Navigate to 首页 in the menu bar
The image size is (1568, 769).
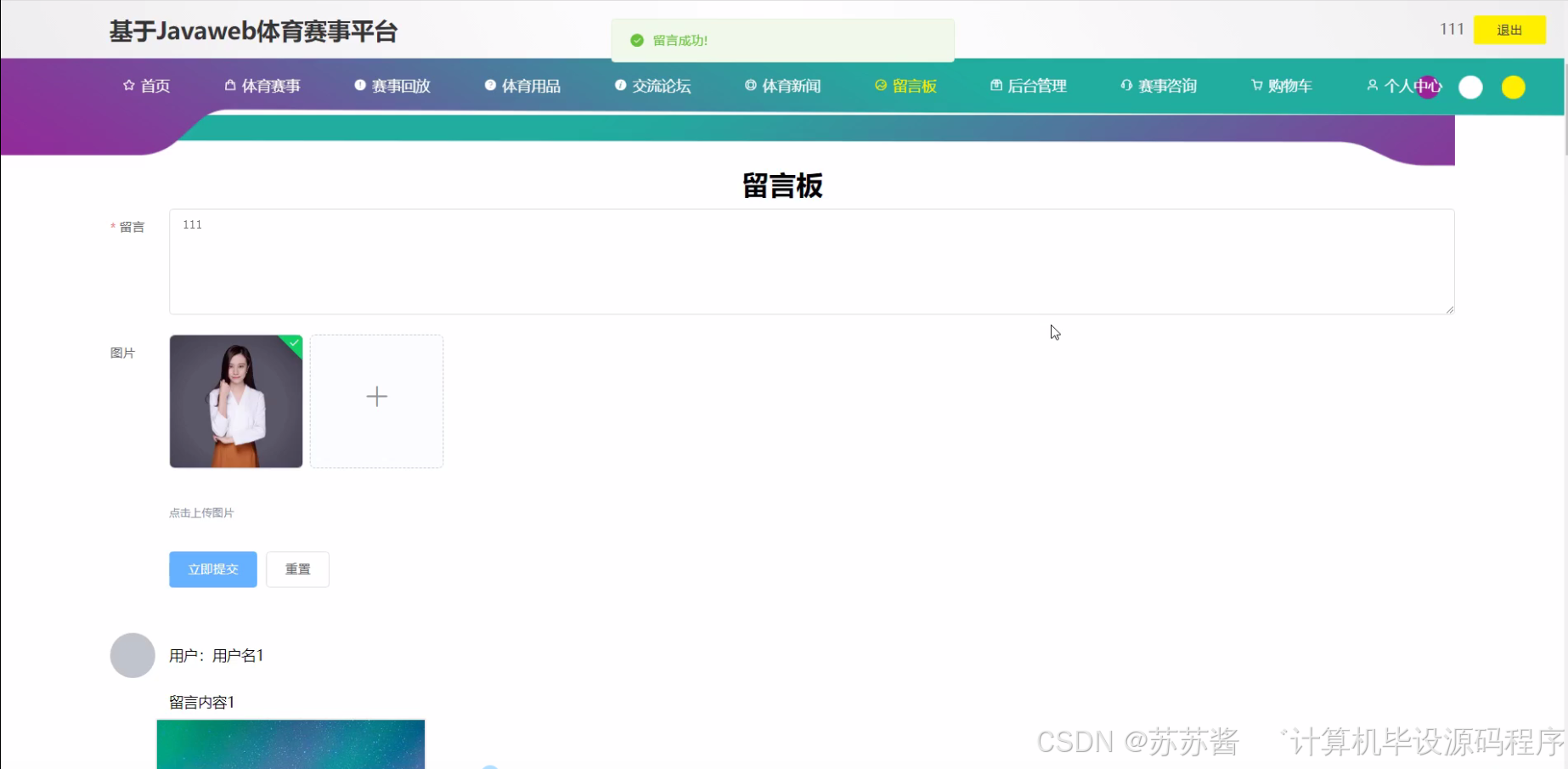[x=154, y=85]
